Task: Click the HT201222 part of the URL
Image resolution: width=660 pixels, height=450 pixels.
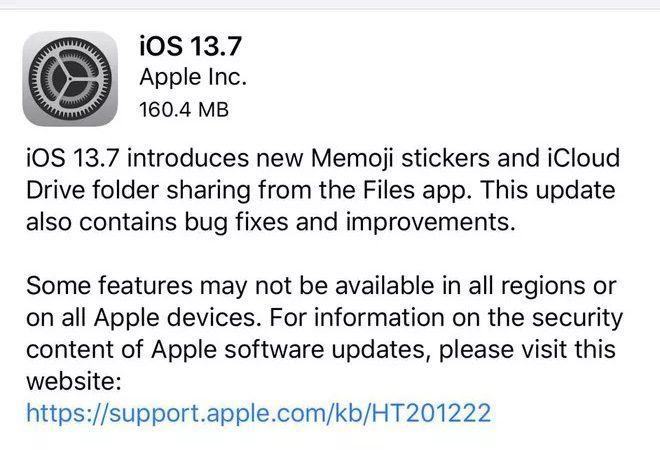Action: click(432, 413)
